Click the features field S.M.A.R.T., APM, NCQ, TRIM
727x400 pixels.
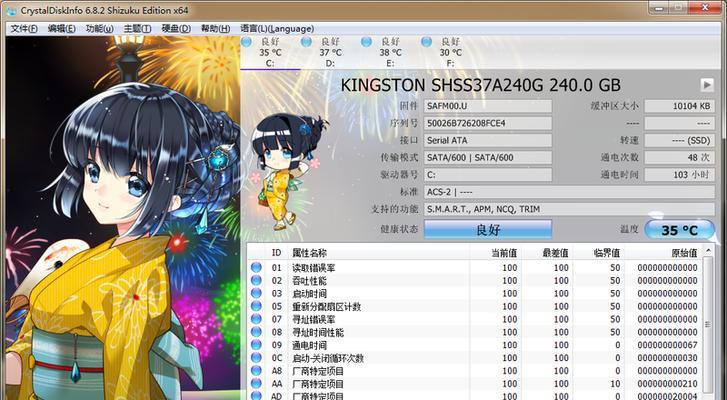click(x=569, y=209)
